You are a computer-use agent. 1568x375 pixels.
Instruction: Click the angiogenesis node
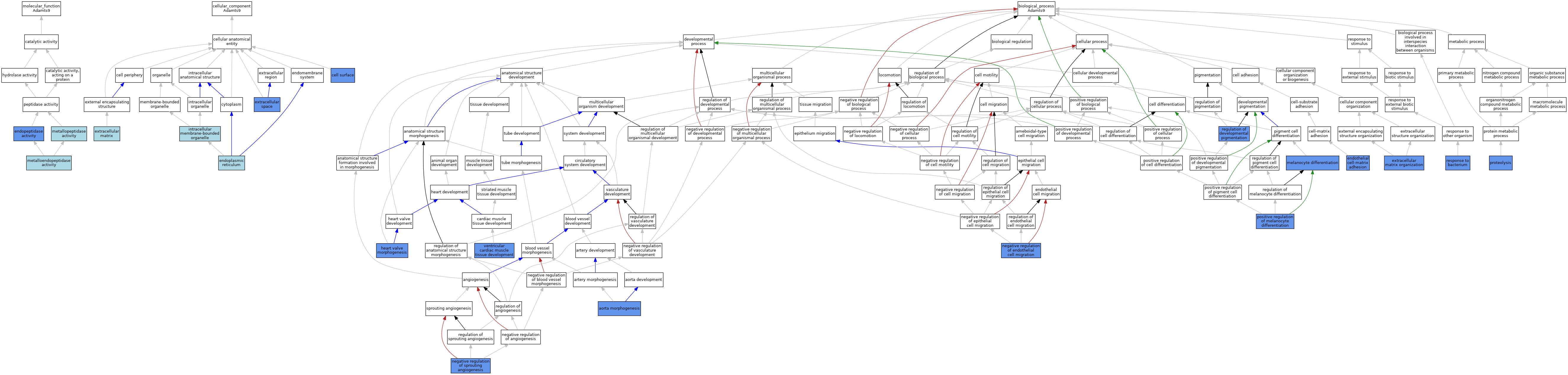point(476,279)
